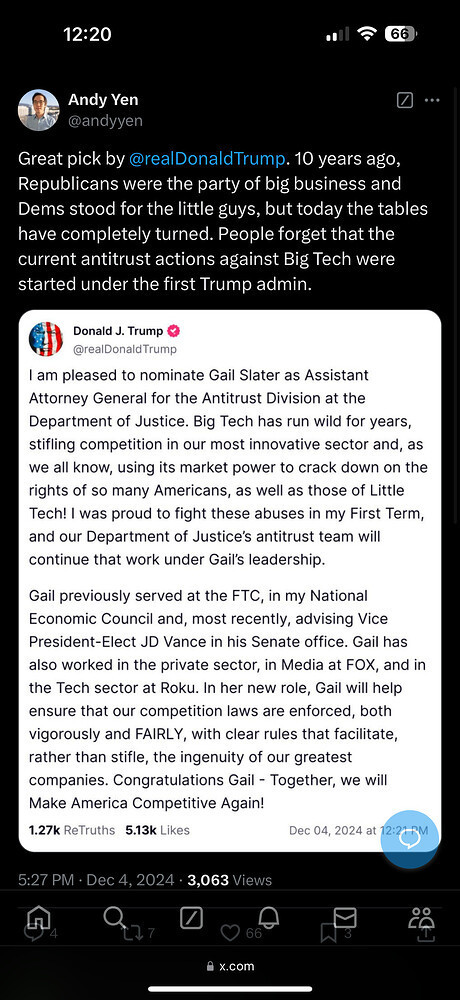
Task: Open the three-dot more menu on post
Action: pos(432,100)
